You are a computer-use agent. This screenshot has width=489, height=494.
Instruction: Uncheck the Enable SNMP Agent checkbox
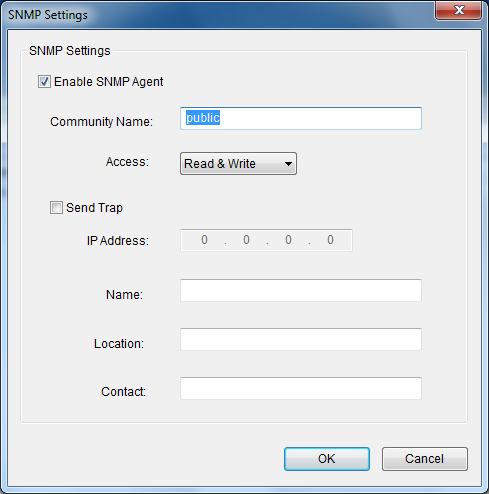click(x=44, y=82)
